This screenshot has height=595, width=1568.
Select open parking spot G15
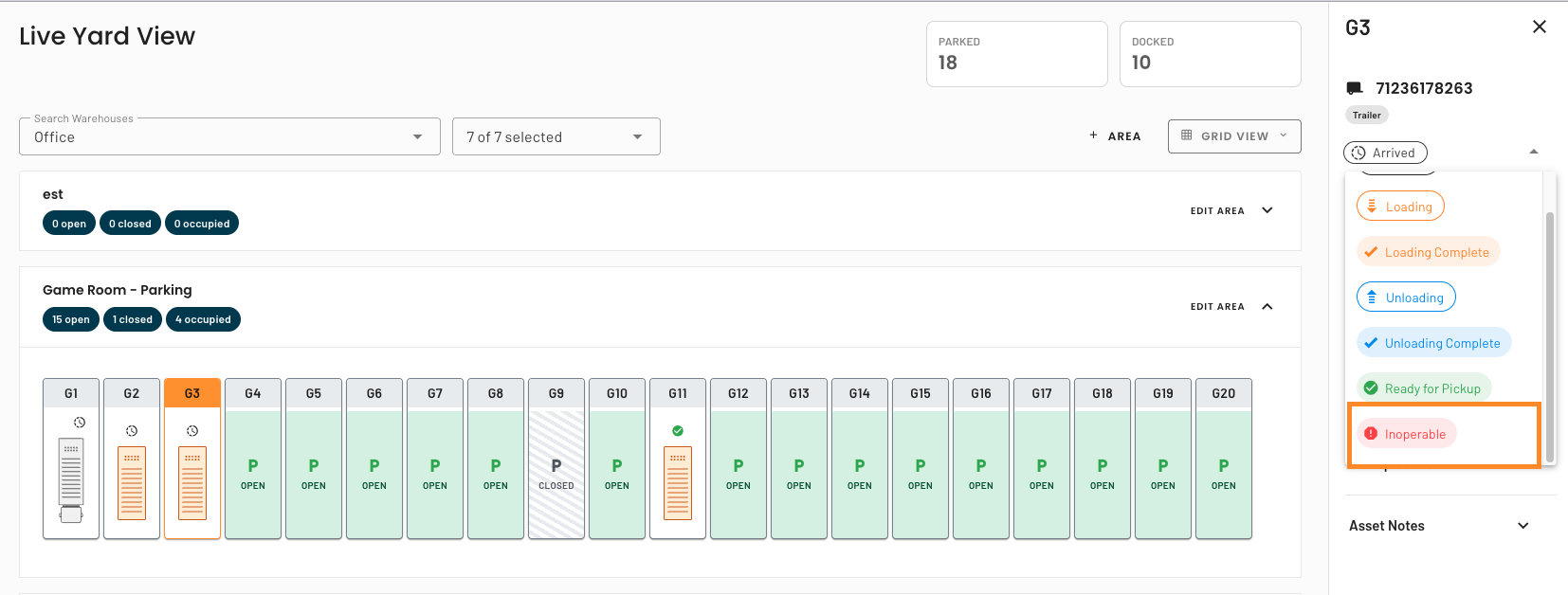(921, 459)
